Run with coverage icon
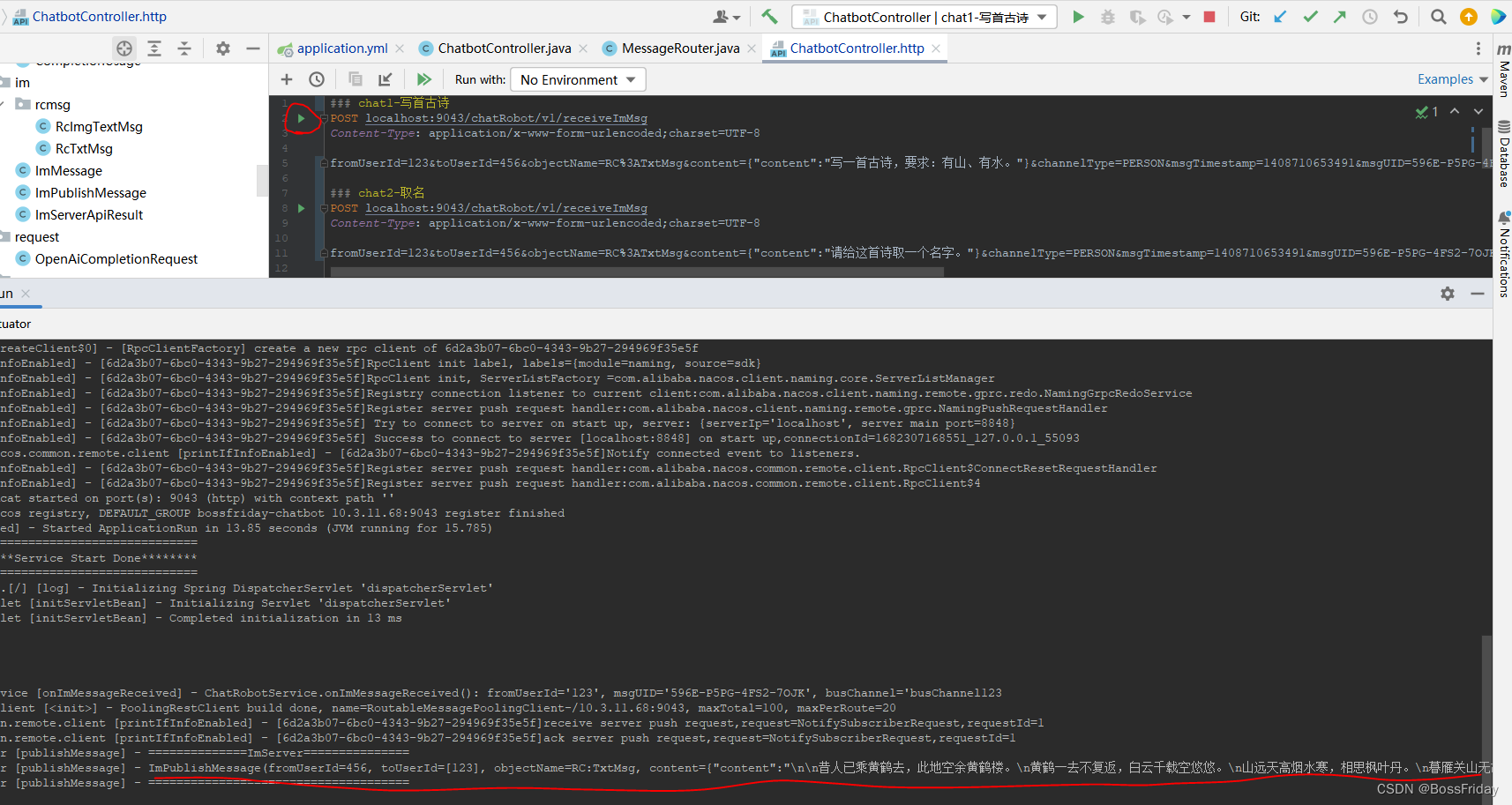 pos(1138,17)
